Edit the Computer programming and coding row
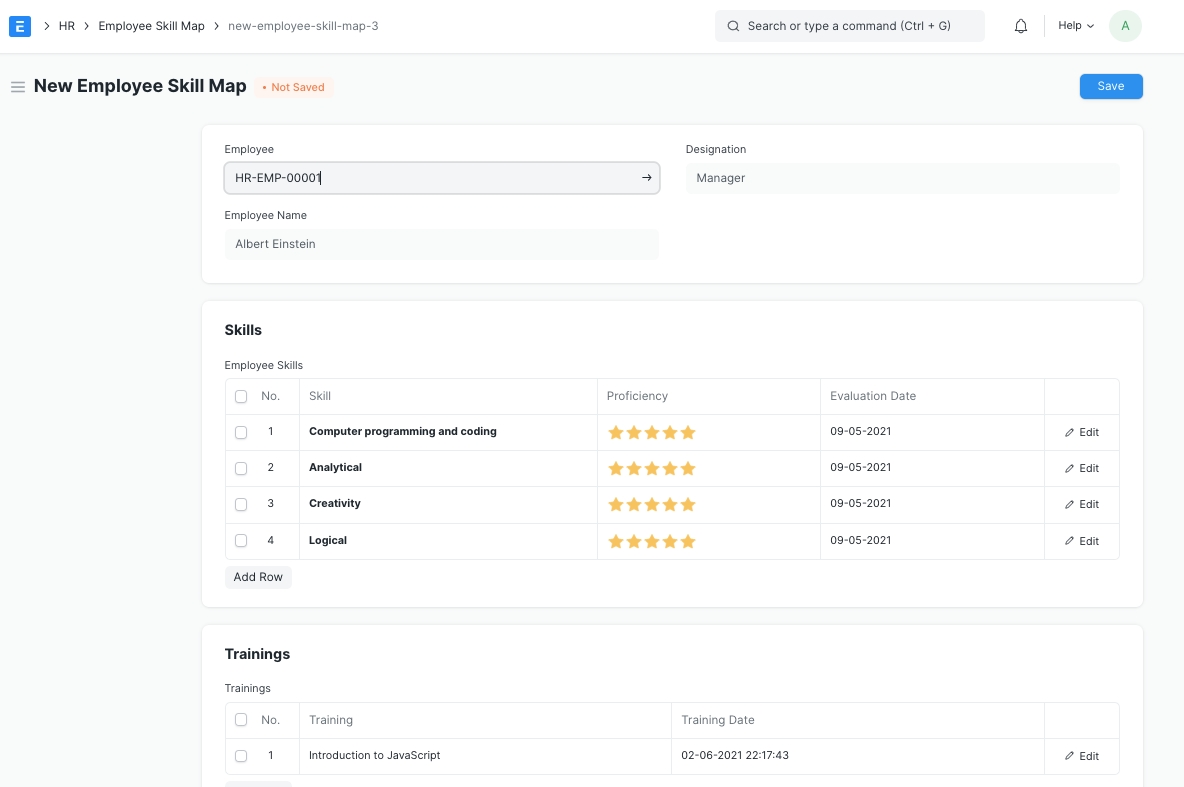 click(1081, 433)
